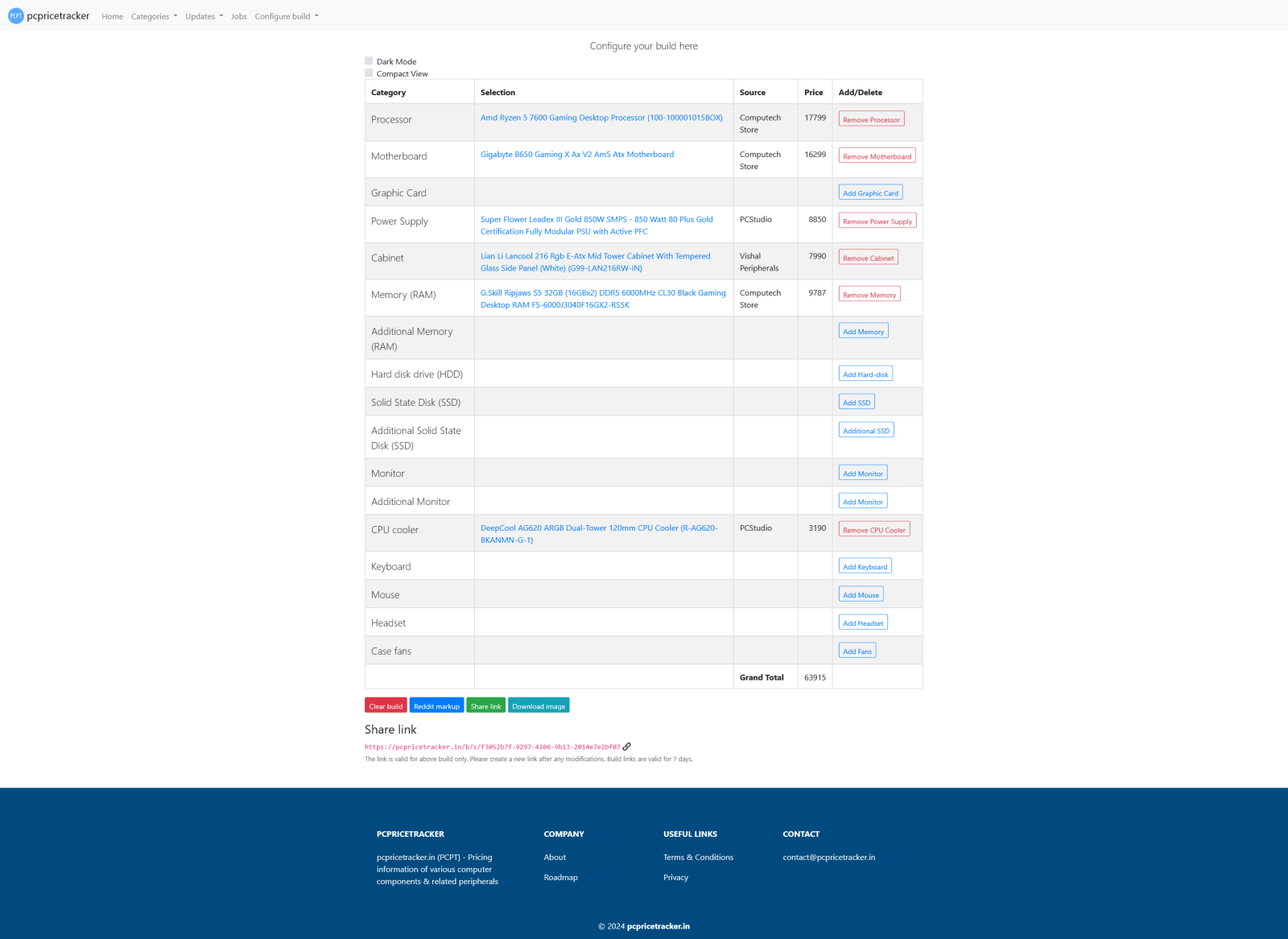Screen dimensions: 1288x939
Task: Open the Updates dropdown menu
Action: coord(204,16)
